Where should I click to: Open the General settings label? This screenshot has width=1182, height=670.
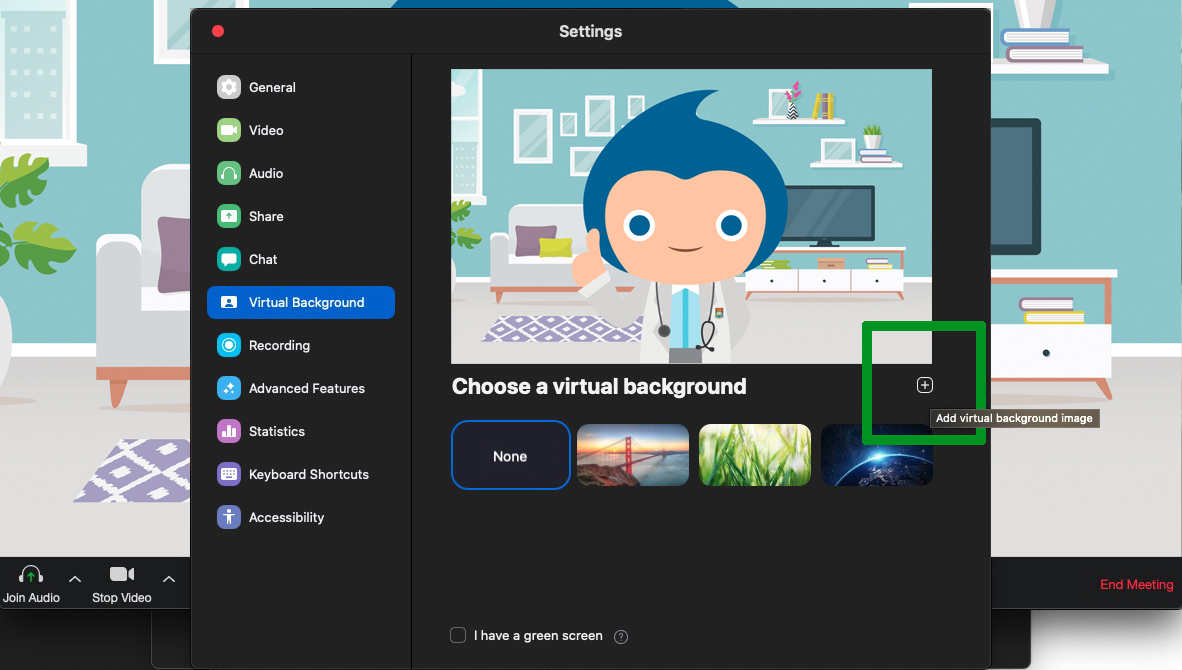(x=272, y=87)
